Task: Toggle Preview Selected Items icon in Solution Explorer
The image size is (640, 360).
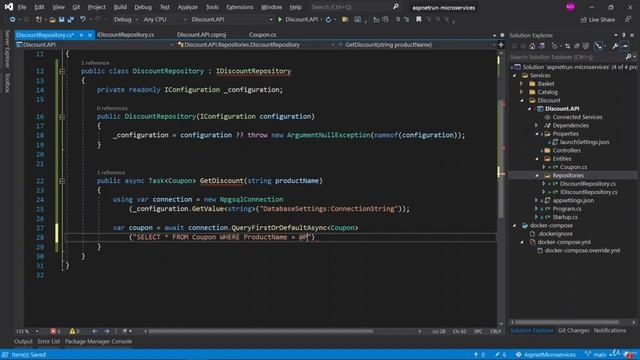Action: [x=625, y=46]
